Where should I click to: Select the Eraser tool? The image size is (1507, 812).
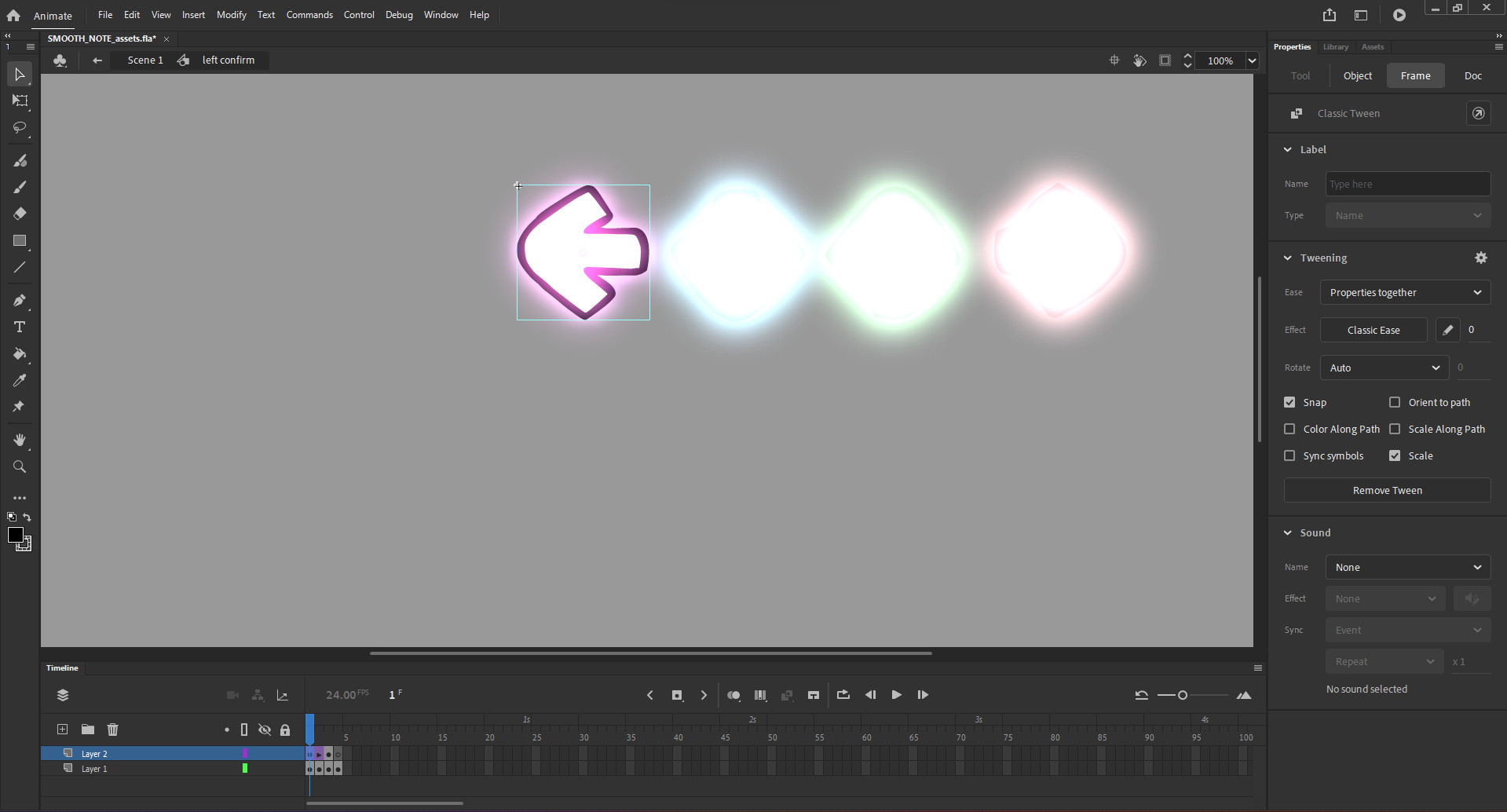click(19, 213)
